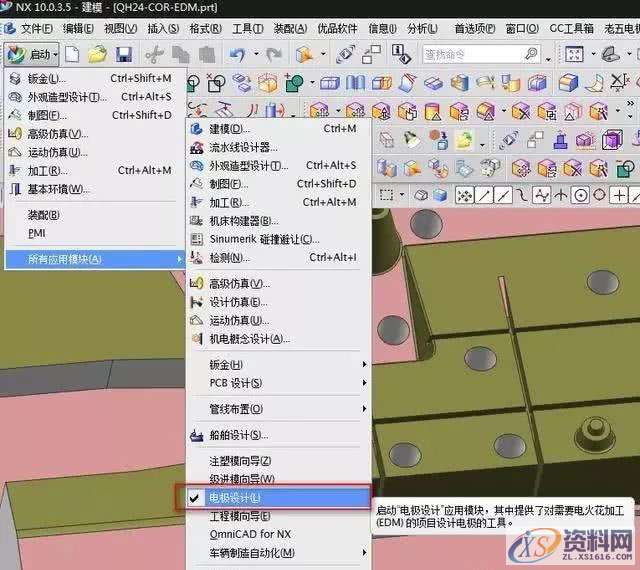640x570 pixels.
Task: Select Sinumerik 碰撞避让(C) entry
Action: point(278,239)
